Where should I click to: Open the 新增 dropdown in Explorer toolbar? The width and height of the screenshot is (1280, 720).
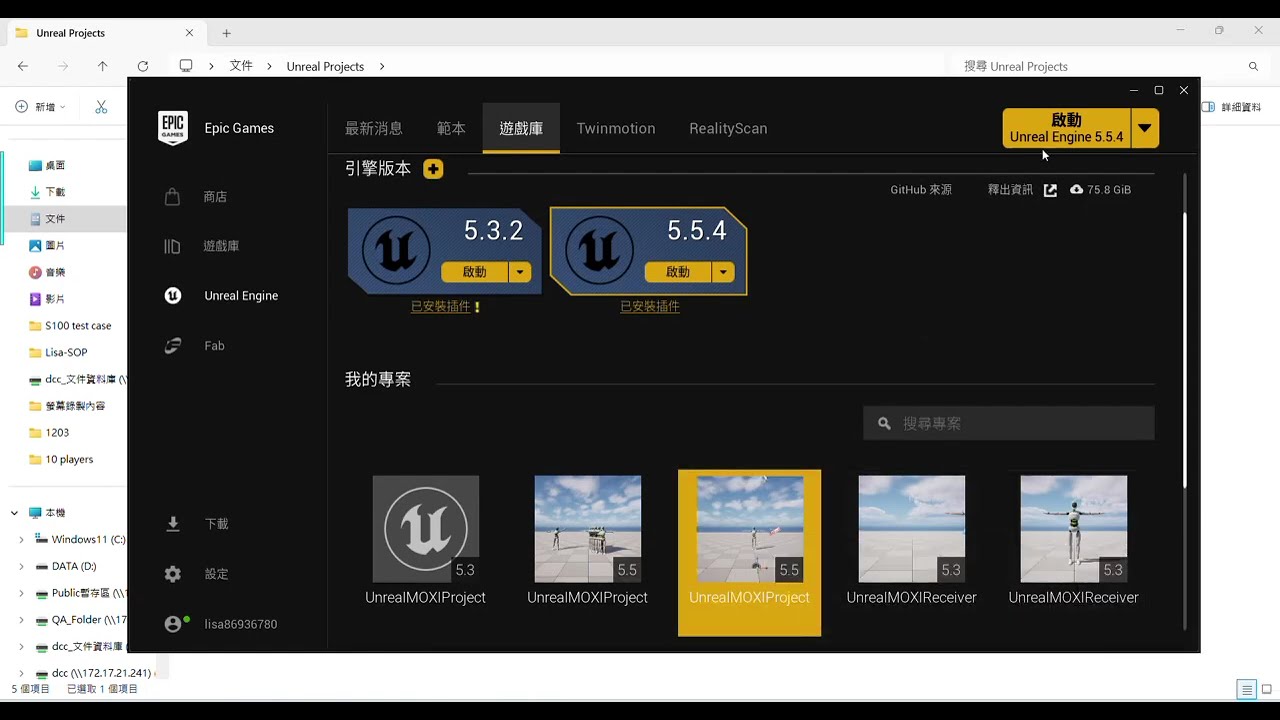(x=40, y=107)
